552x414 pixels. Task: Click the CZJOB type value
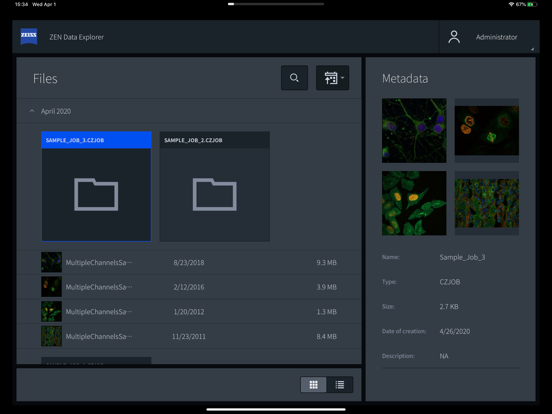pyautogui.click(x=450, y=282)
